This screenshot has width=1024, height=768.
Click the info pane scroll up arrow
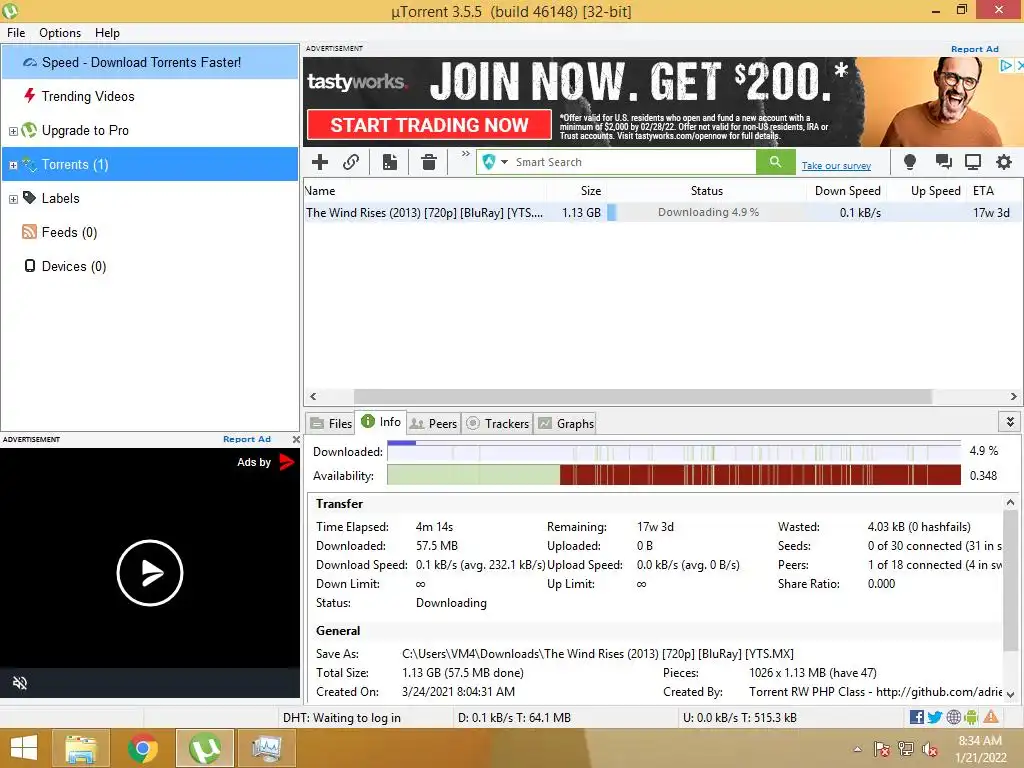[x=1010, y=502]
